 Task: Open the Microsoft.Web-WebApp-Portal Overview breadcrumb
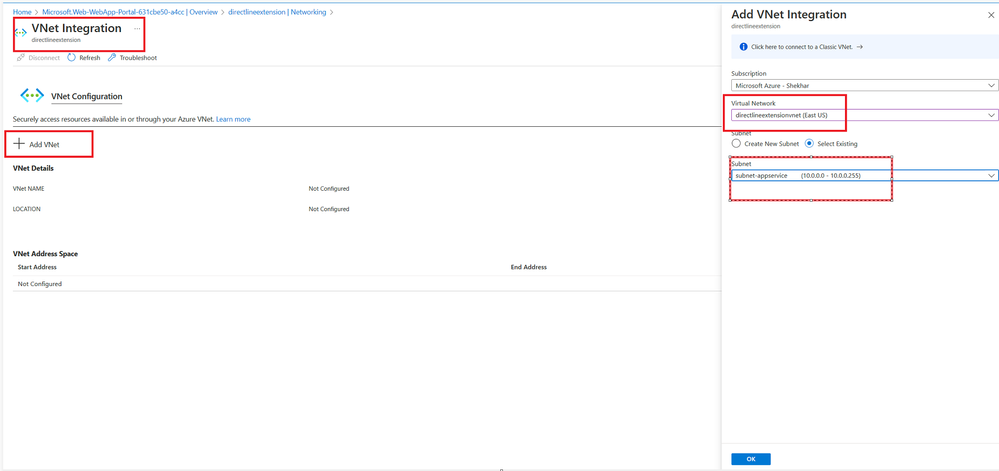pyautogui.click(x=130, y=12)
